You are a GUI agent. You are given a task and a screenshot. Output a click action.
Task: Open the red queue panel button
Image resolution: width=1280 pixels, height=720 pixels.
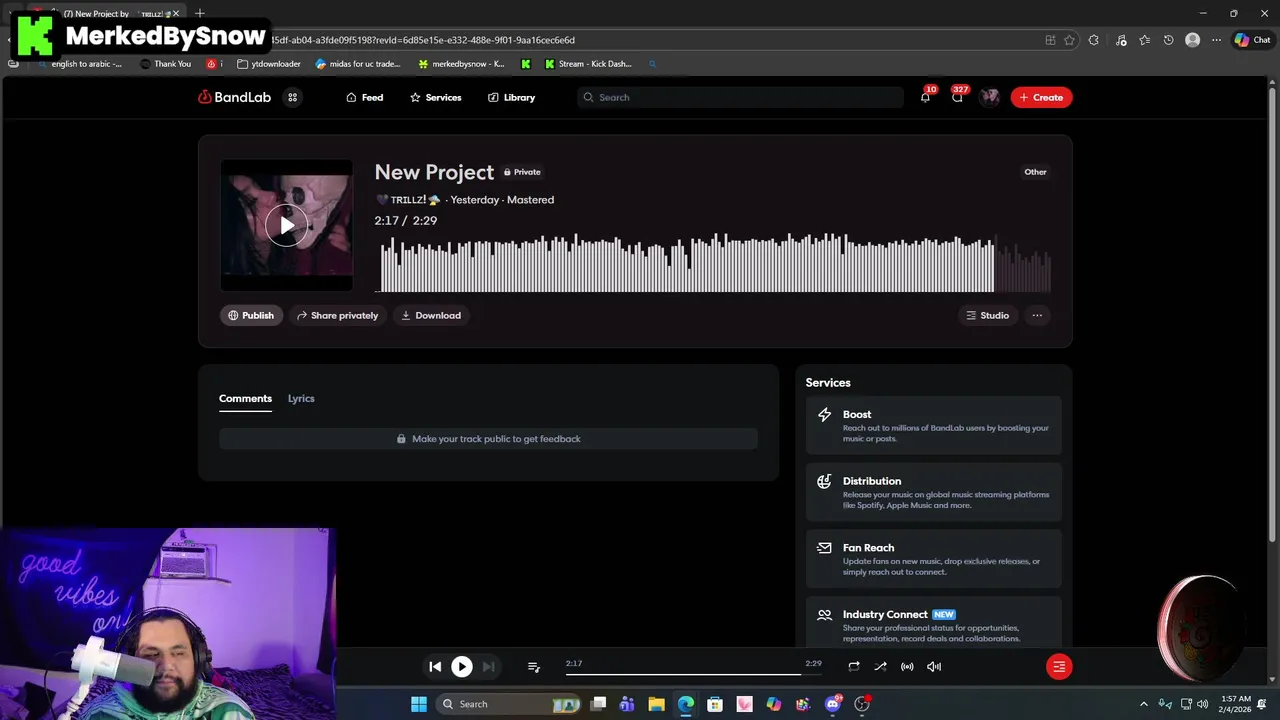1059,666
